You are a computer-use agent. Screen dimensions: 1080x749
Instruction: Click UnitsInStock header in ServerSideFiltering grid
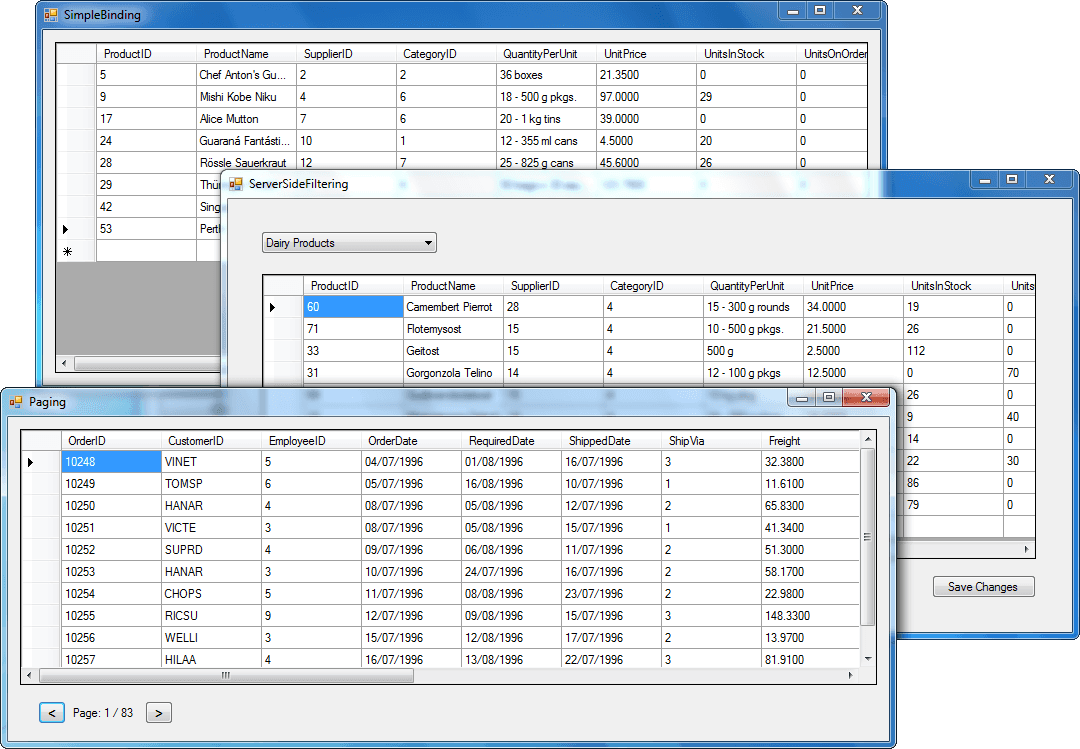[954, 285]
